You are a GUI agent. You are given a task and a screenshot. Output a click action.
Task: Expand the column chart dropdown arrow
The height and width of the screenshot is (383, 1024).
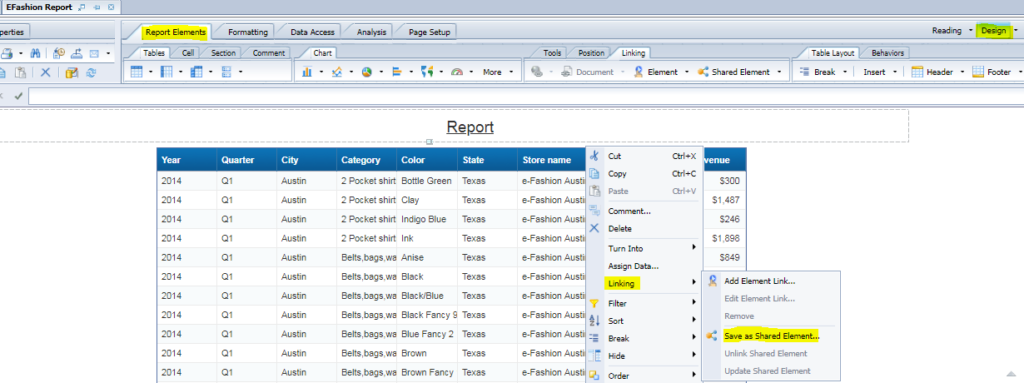point(321,72)
